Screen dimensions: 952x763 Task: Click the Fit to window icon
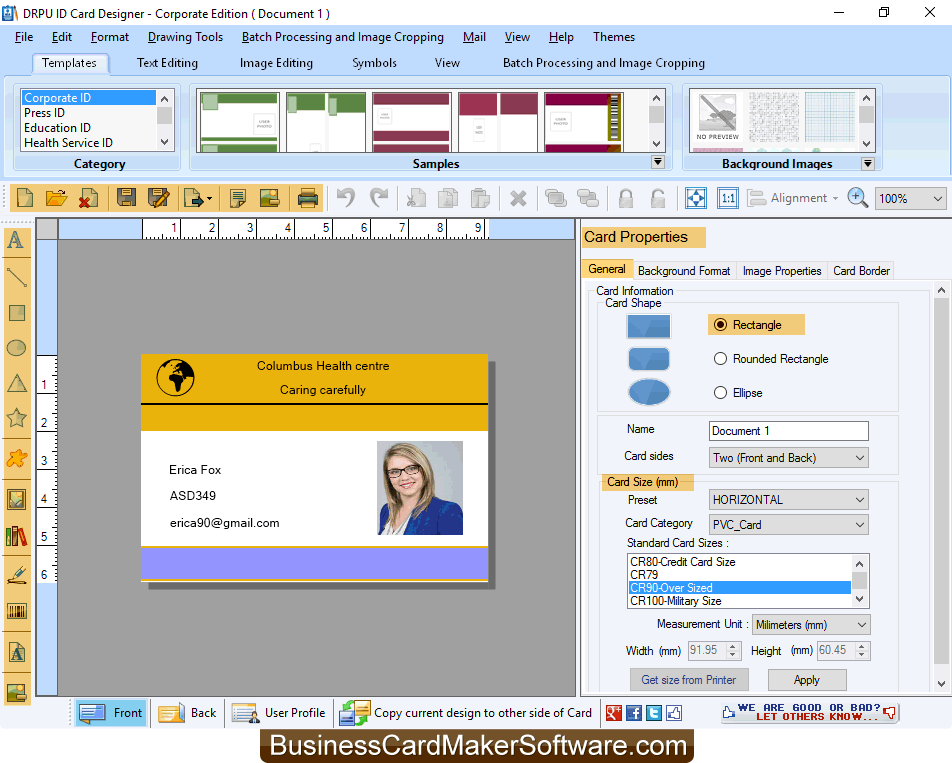point(696,198)
